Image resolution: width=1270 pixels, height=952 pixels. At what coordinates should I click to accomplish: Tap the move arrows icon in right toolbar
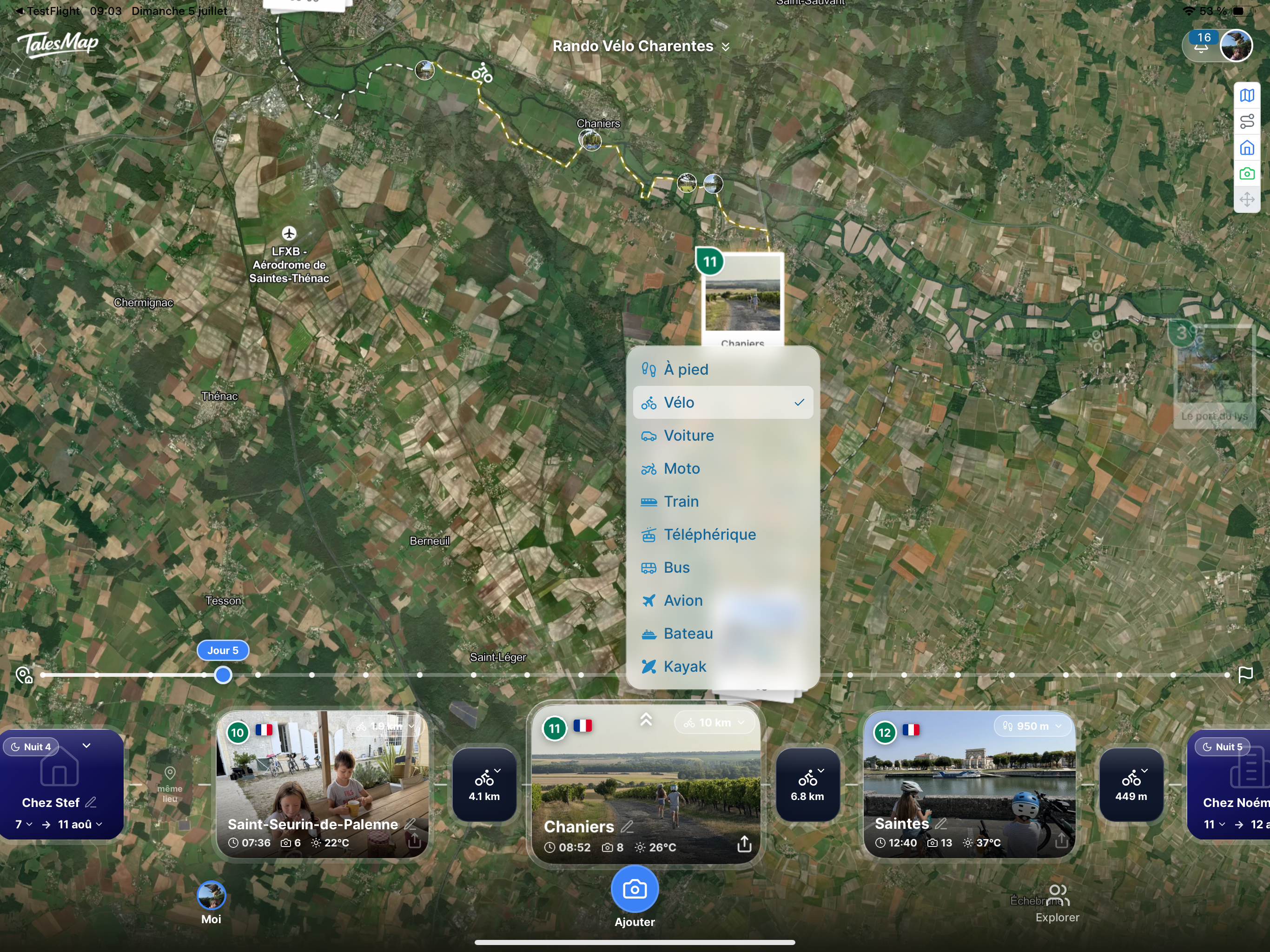tap(1246, 200)
